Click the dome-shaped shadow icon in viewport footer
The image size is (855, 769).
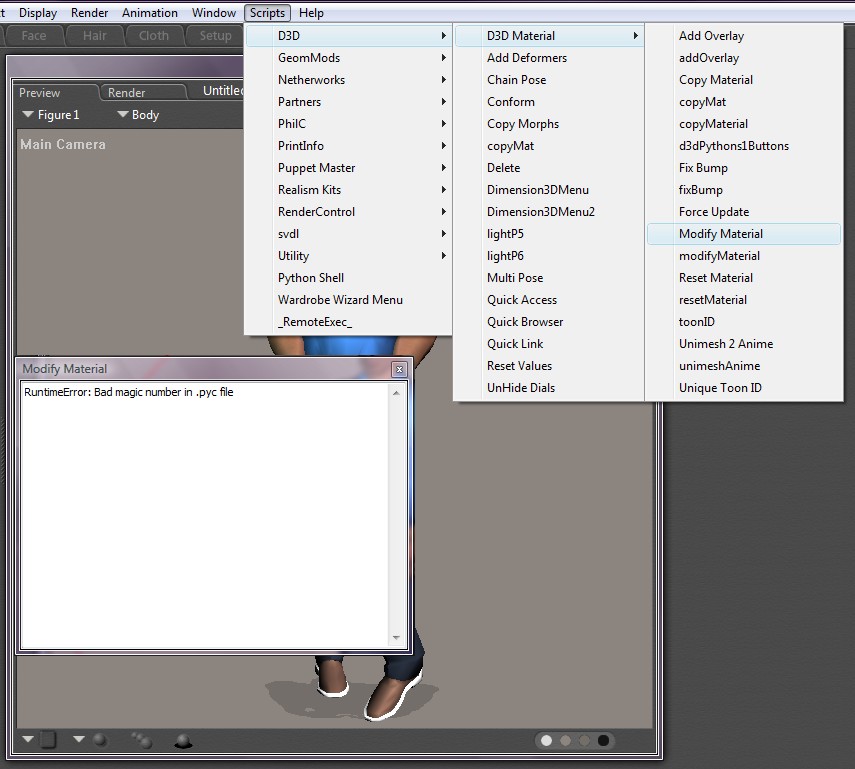point(183,741)
